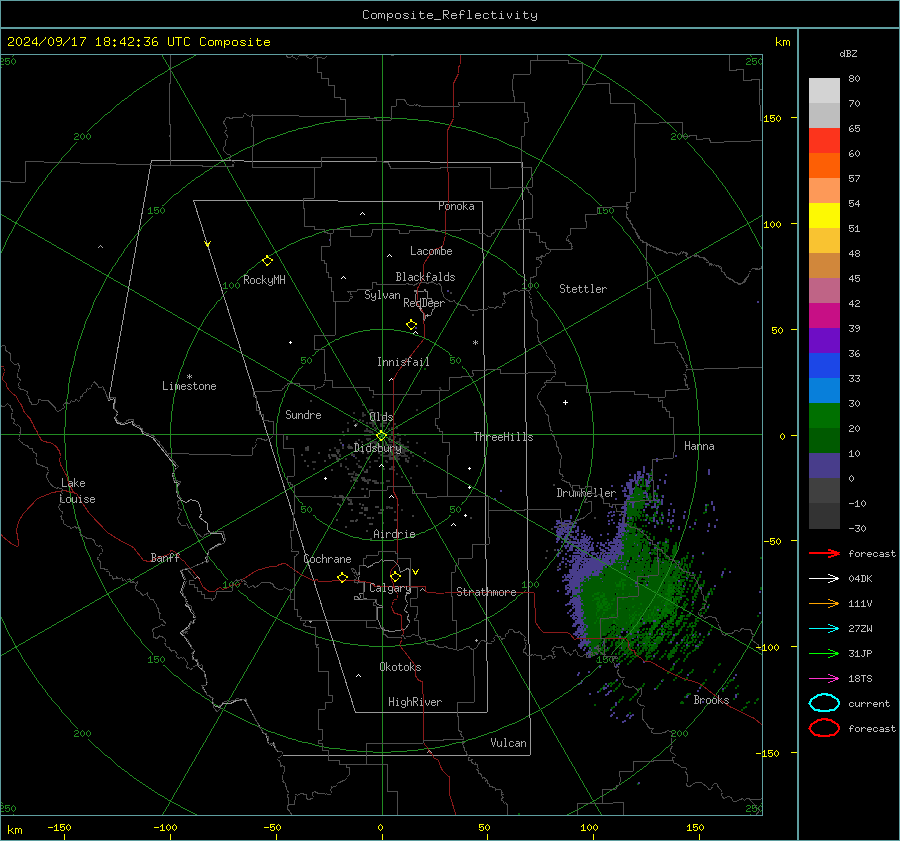The width and height of the screenshot is (900, 841).
Task: Click the red forecast arrow legend icon
Action: point(824,553)
